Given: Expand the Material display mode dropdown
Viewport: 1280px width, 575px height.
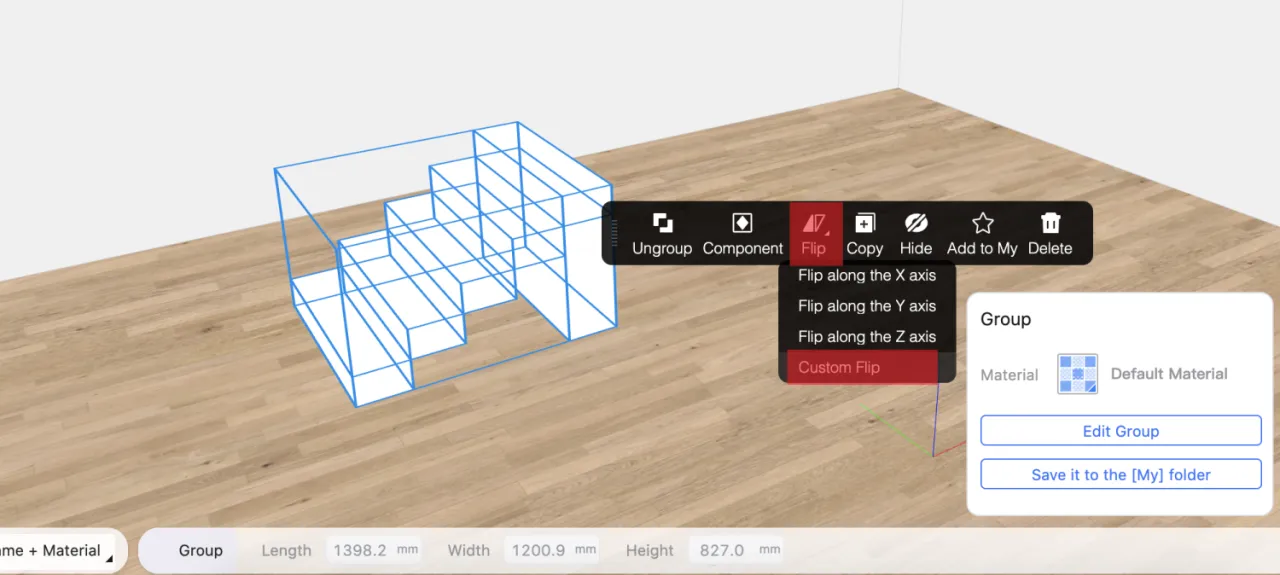Looking at the screenshot, I should point(62,551).
